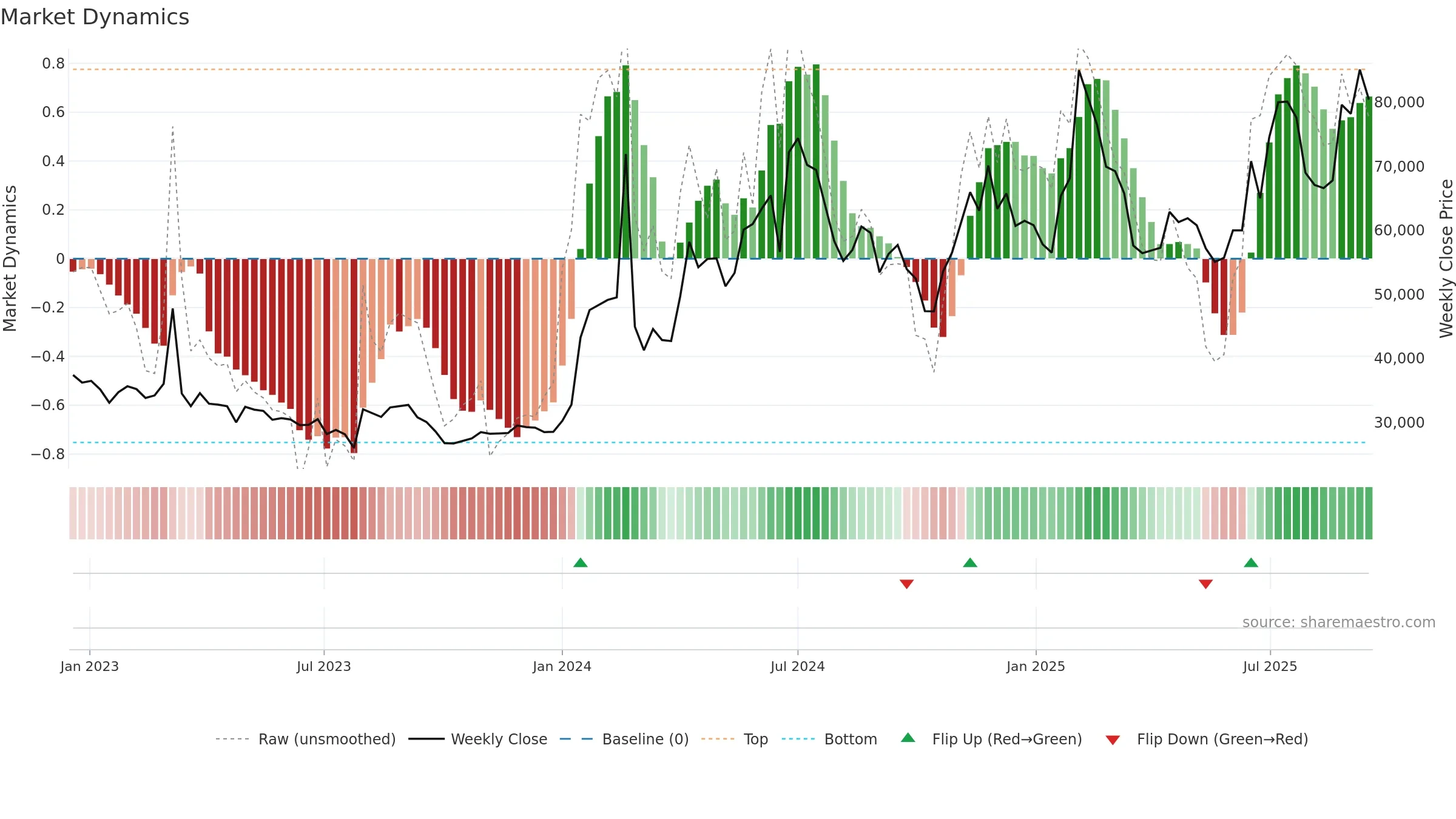This screenshot has height=819, width=1456.
Task: Click the −0.4 left axis tick
Action: click(48, 356)
